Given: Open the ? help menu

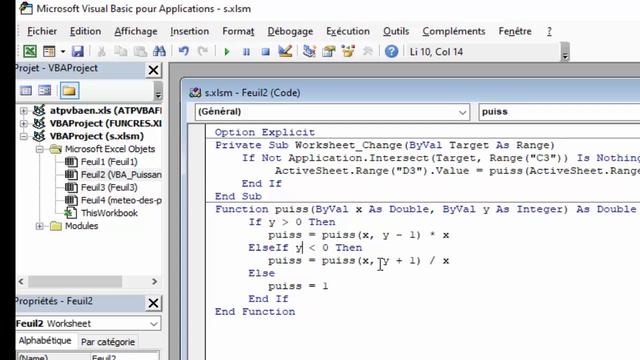Looking at the screenshot, I should pyautogui.click(x=549, y=31).
